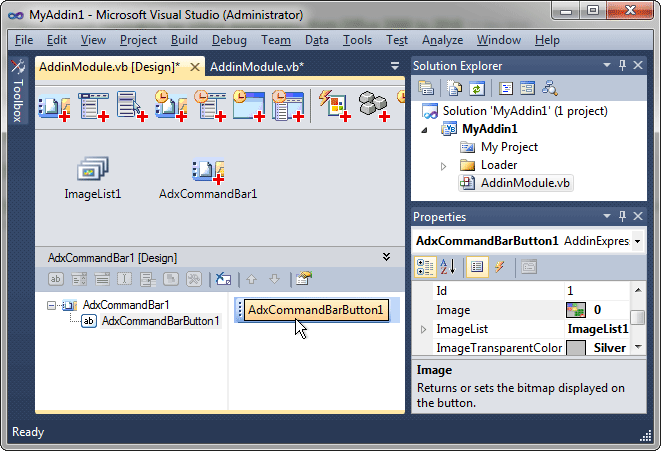The width and height of the screenshot is (661, 451).
Task: Collapse AdxCommandBar1 tree node
Action: (x=51, y=305)
